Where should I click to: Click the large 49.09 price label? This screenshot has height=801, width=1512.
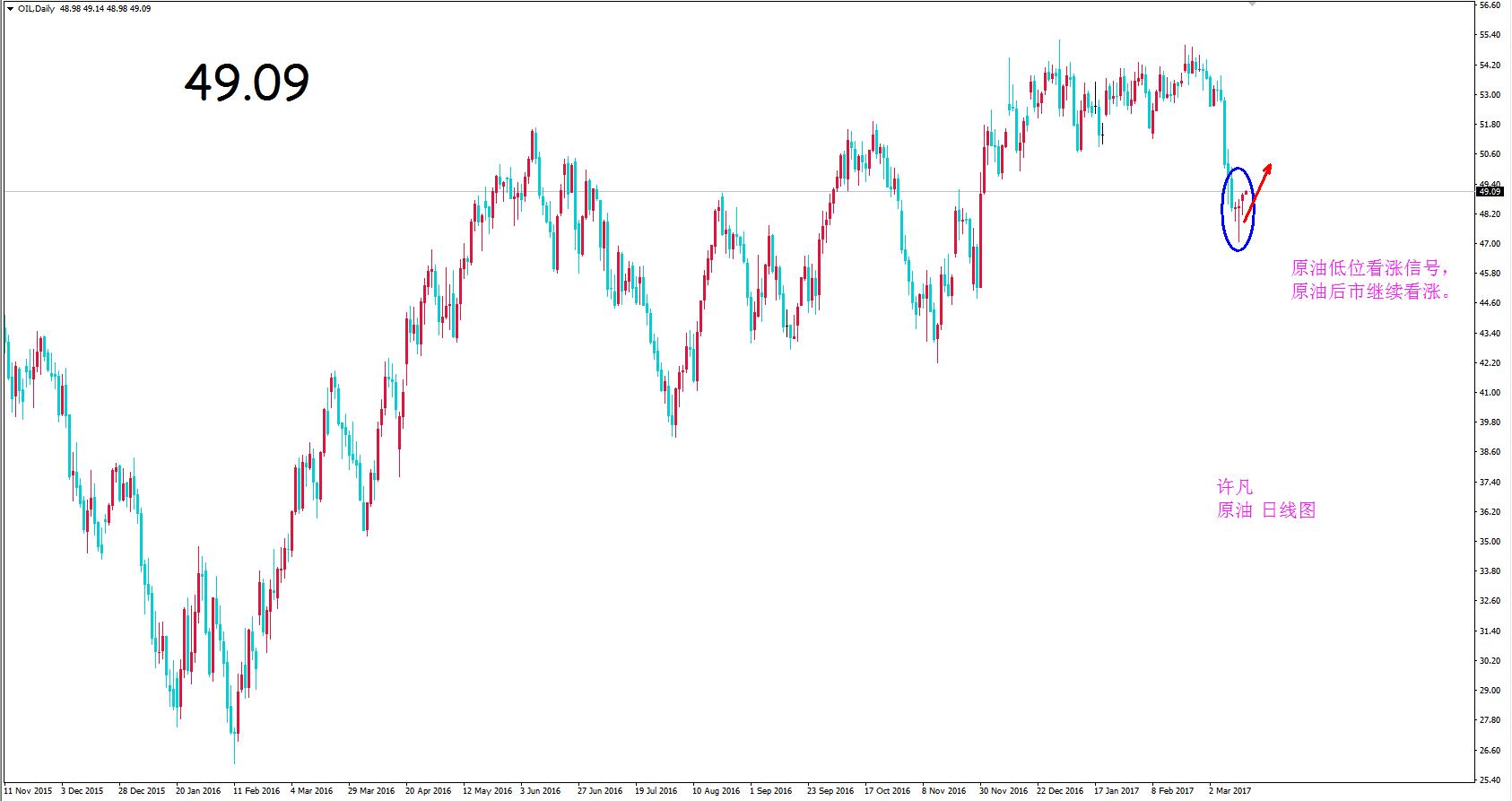pos(247,83)
